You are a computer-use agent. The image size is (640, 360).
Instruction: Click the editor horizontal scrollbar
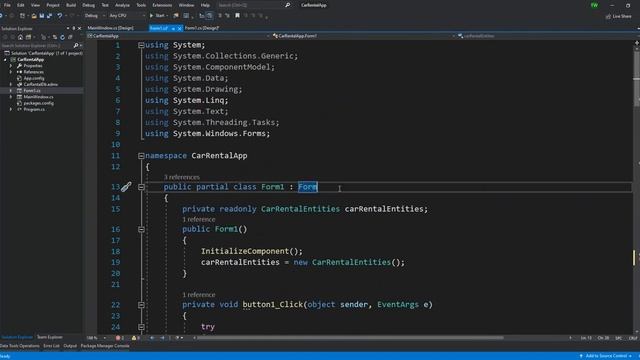[351, 338]
